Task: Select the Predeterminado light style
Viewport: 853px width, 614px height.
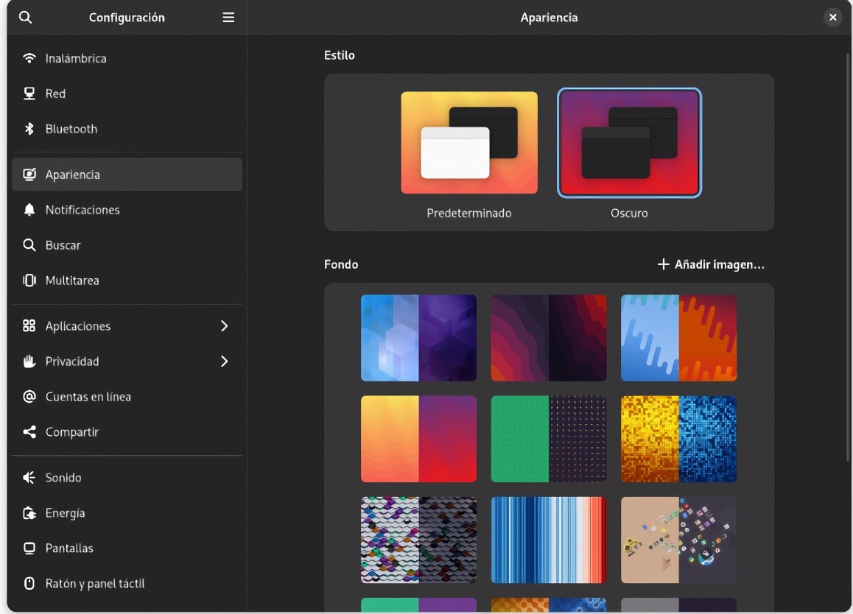Action: pyautogui.click(x=469, y=142)
